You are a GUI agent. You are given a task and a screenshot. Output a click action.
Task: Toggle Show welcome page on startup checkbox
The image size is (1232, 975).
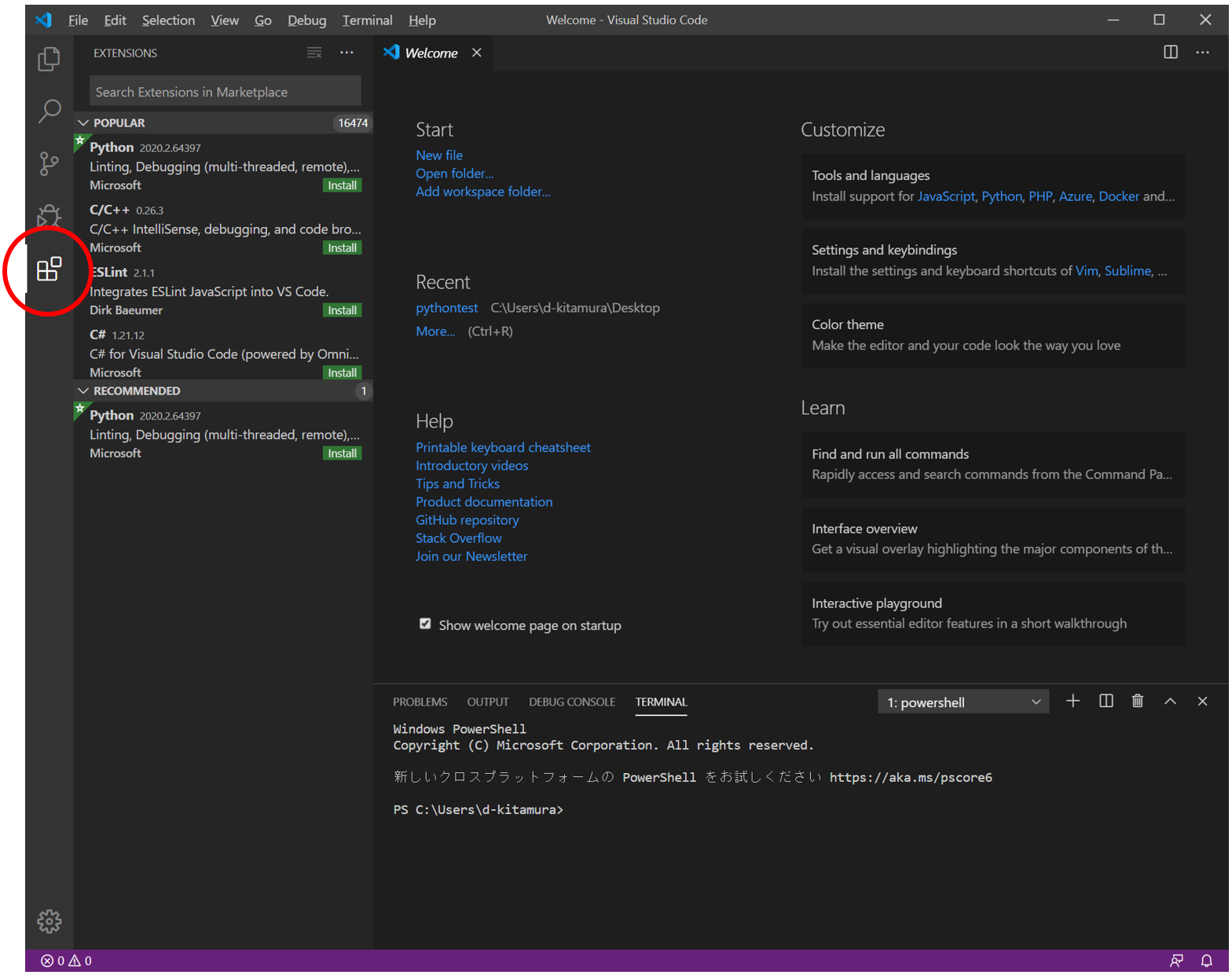[425, 624]
